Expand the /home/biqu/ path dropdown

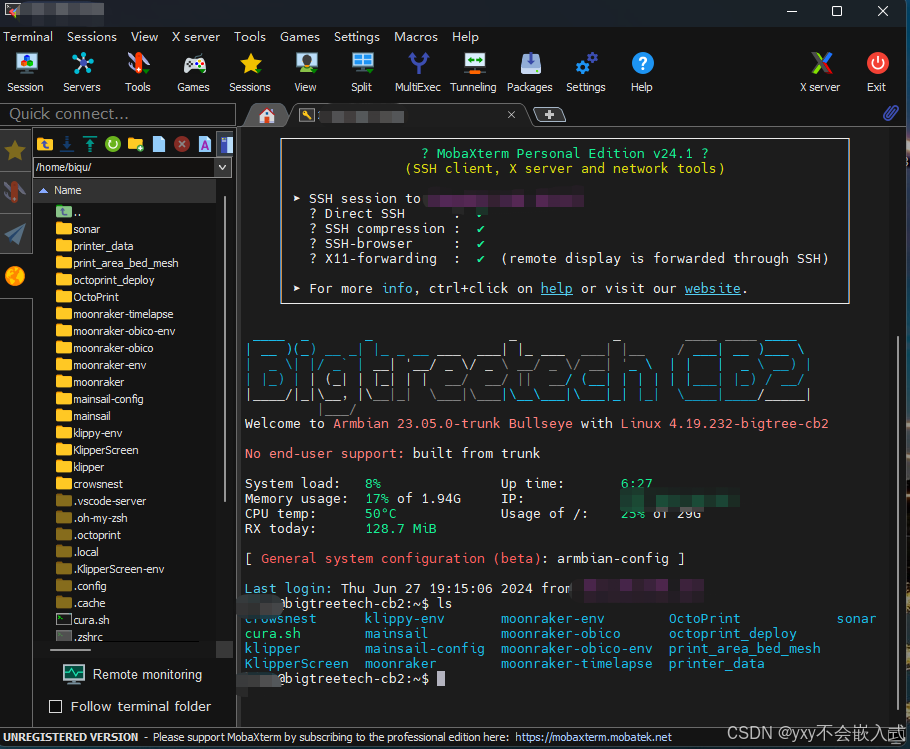tap(222, 168)
